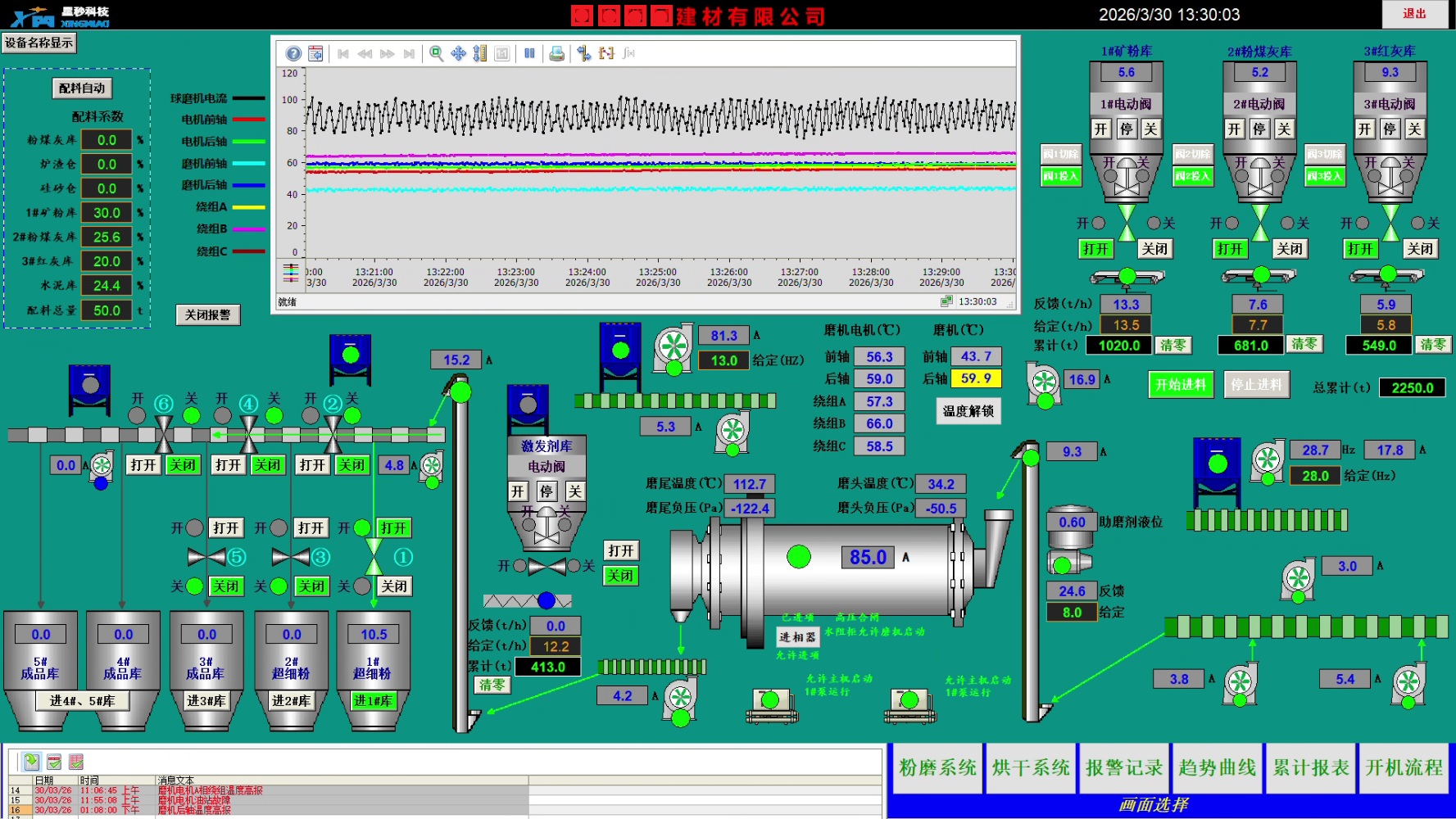Toggle the 设备名称显示 display option
The width and height of the screenshot is (1456, 819).
[x=39, y=43]
